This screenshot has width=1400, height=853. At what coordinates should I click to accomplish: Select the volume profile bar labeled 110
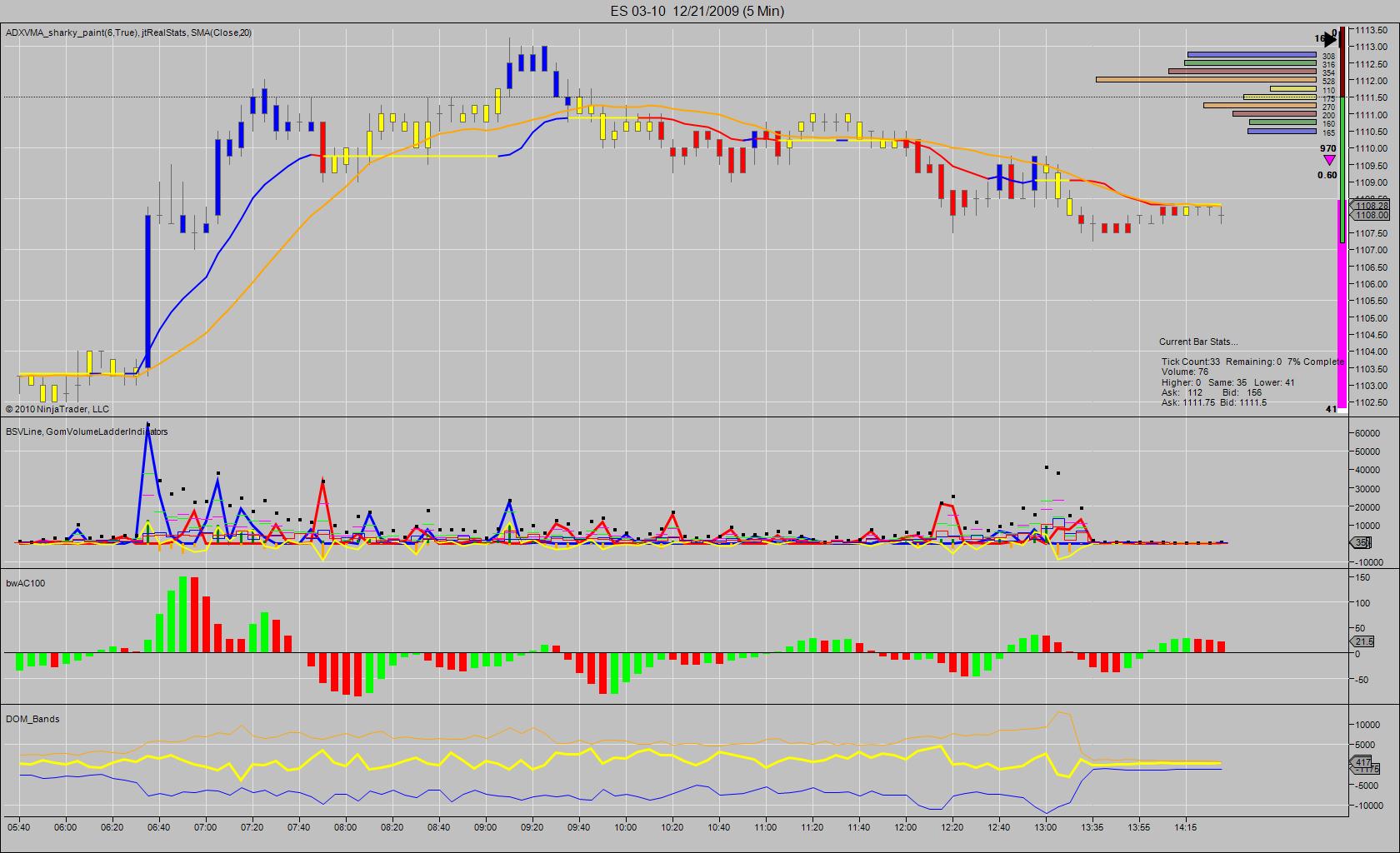[1293, 89]
